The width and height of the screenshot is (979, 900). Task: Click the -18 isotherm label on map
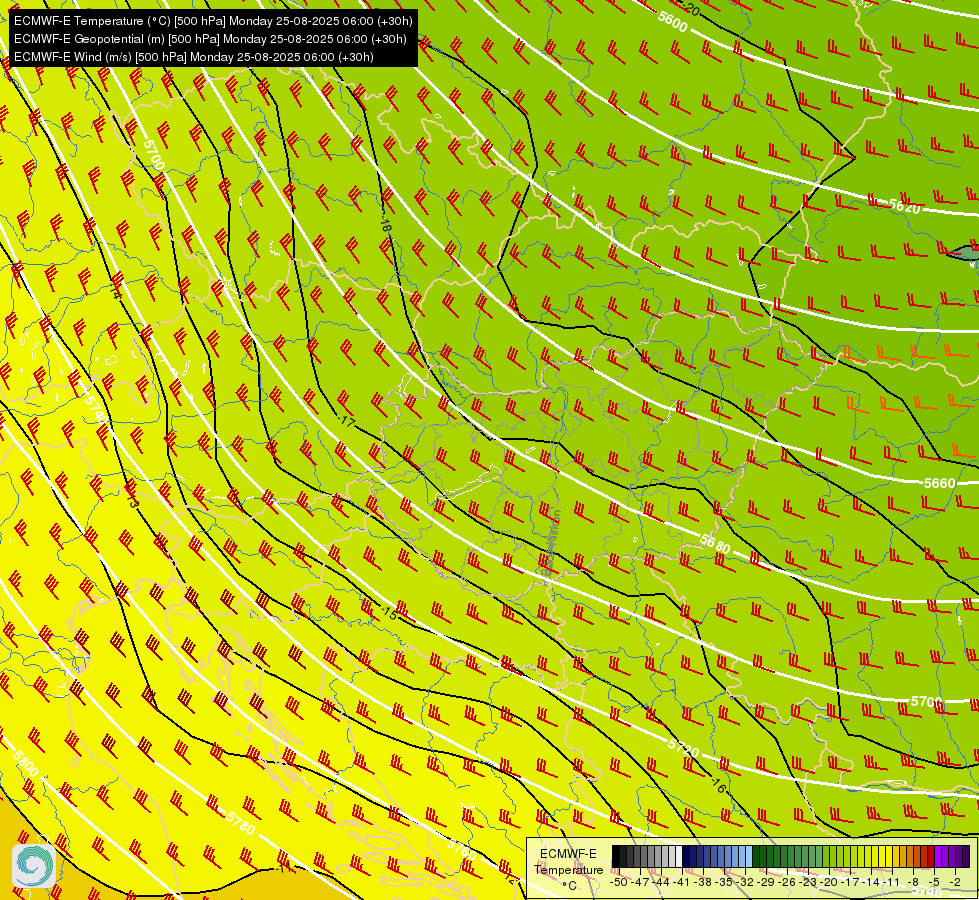pyautogui.click(x=385, y=225)
